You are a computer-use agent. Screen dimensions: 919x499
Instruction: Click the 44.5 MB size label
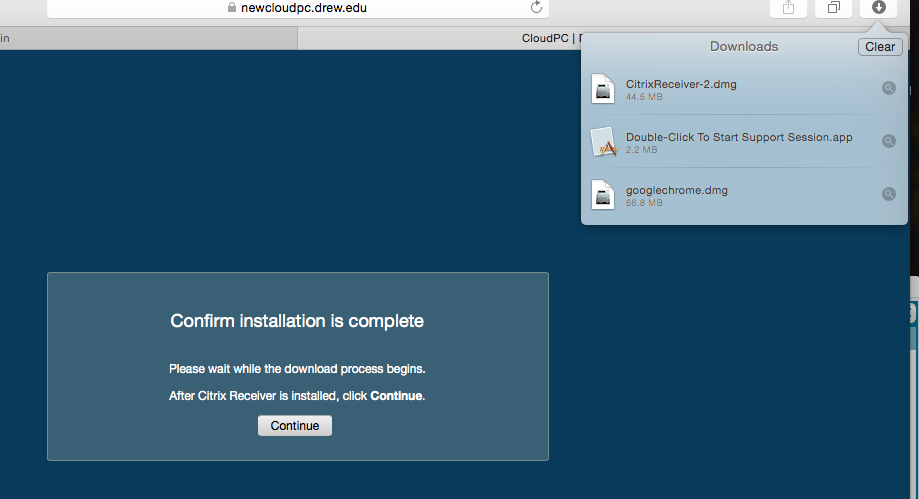point(644,97)
